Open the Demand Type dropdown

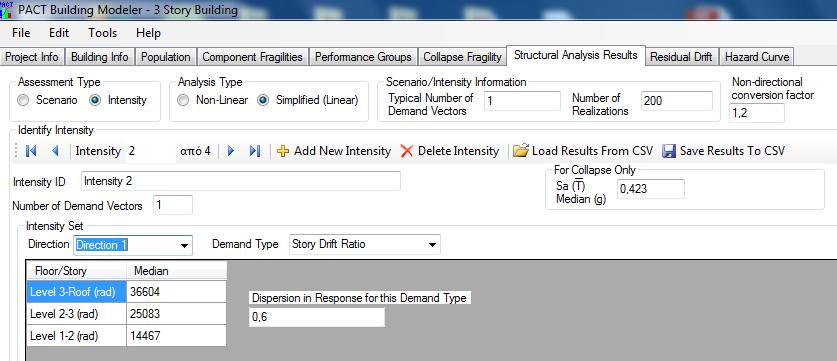pos(432,246)
